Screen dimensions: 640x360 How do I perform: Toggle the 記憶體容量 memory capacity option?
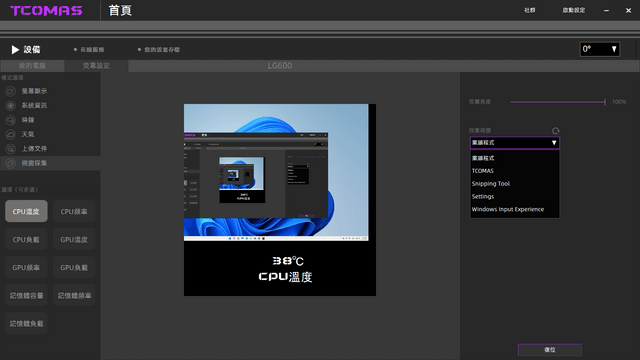point(26,296)
